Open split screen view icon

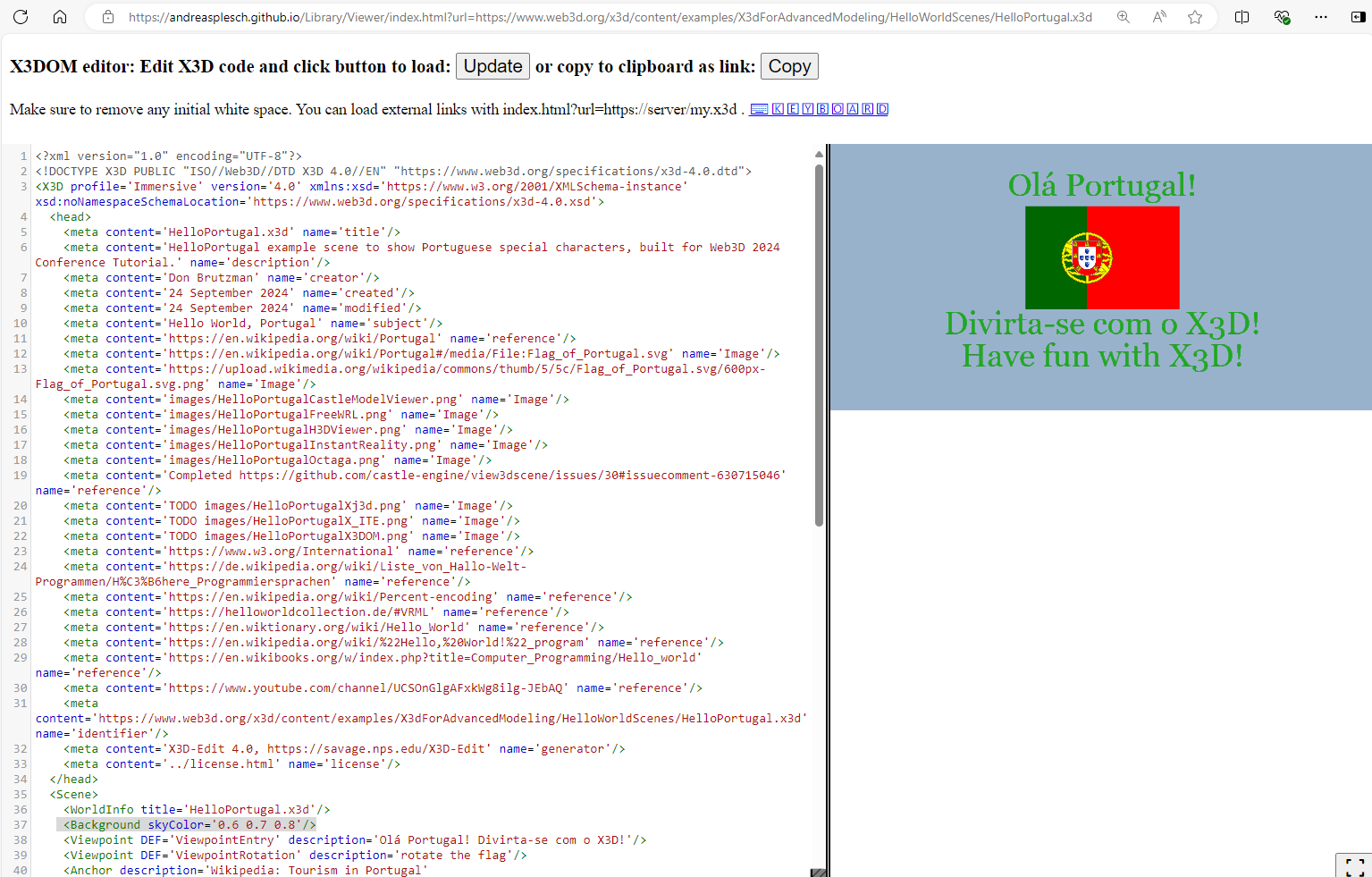tap(1242, 17)
